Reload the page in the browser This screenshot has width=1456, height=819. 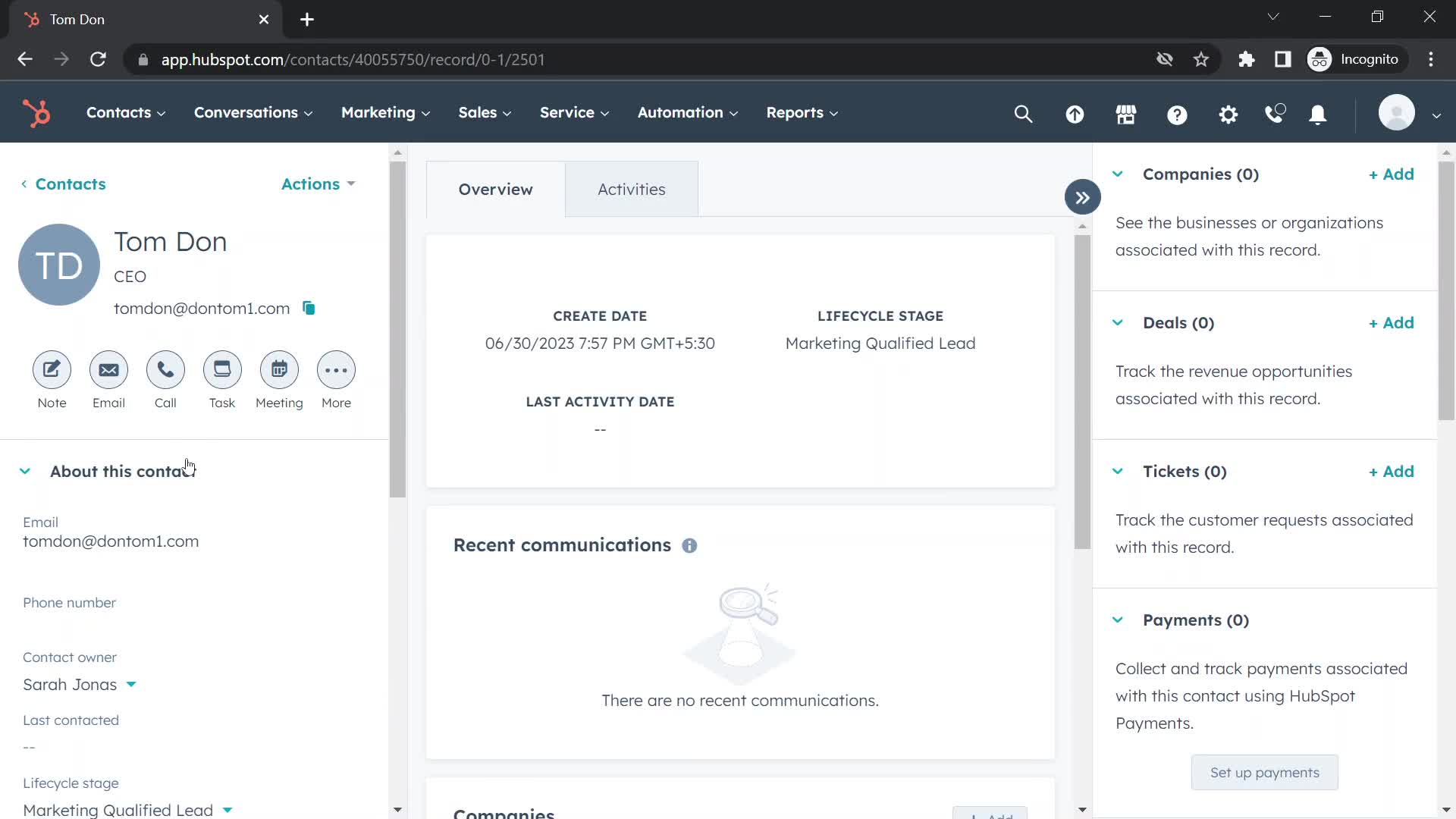[x=98, y=59]
